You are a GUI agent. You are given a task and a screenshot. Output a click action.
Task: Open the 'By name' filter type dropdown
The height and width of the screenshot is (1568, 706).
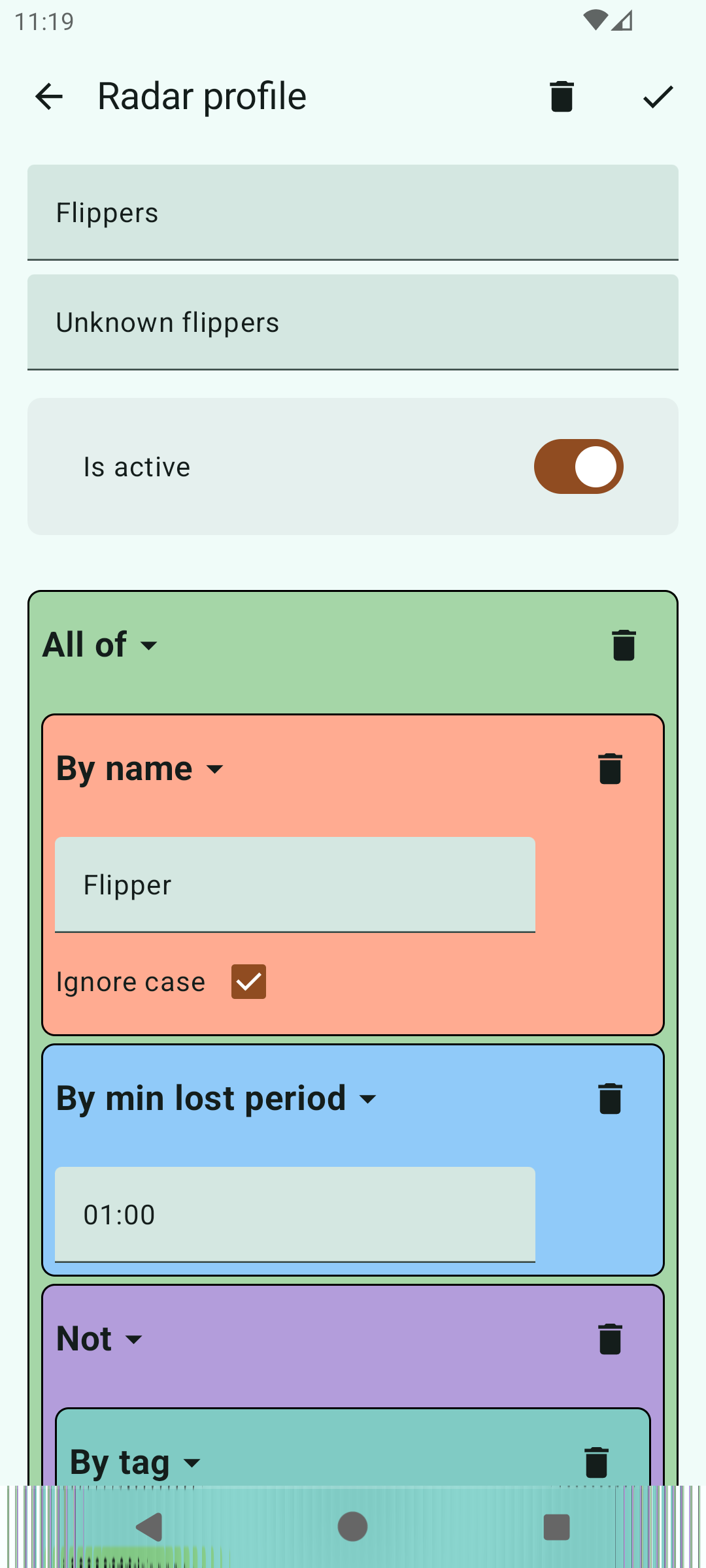pyautogui.click(x=140, y=769)
